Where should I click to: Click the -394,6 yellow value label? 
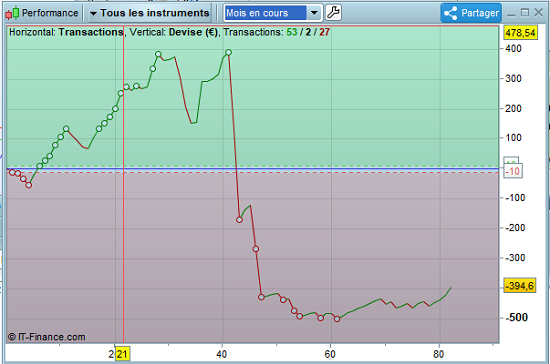pyautogui.click(x=520, y=286)
